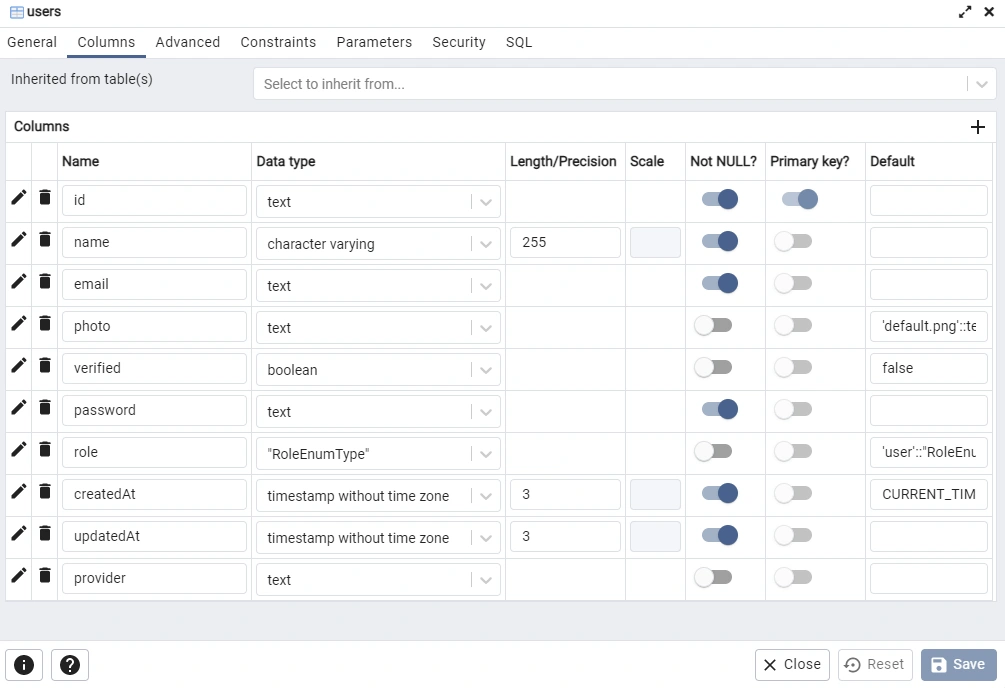Delete the createdAt column
Viewport: 1005px width, 688px height.
coord(45,492)
